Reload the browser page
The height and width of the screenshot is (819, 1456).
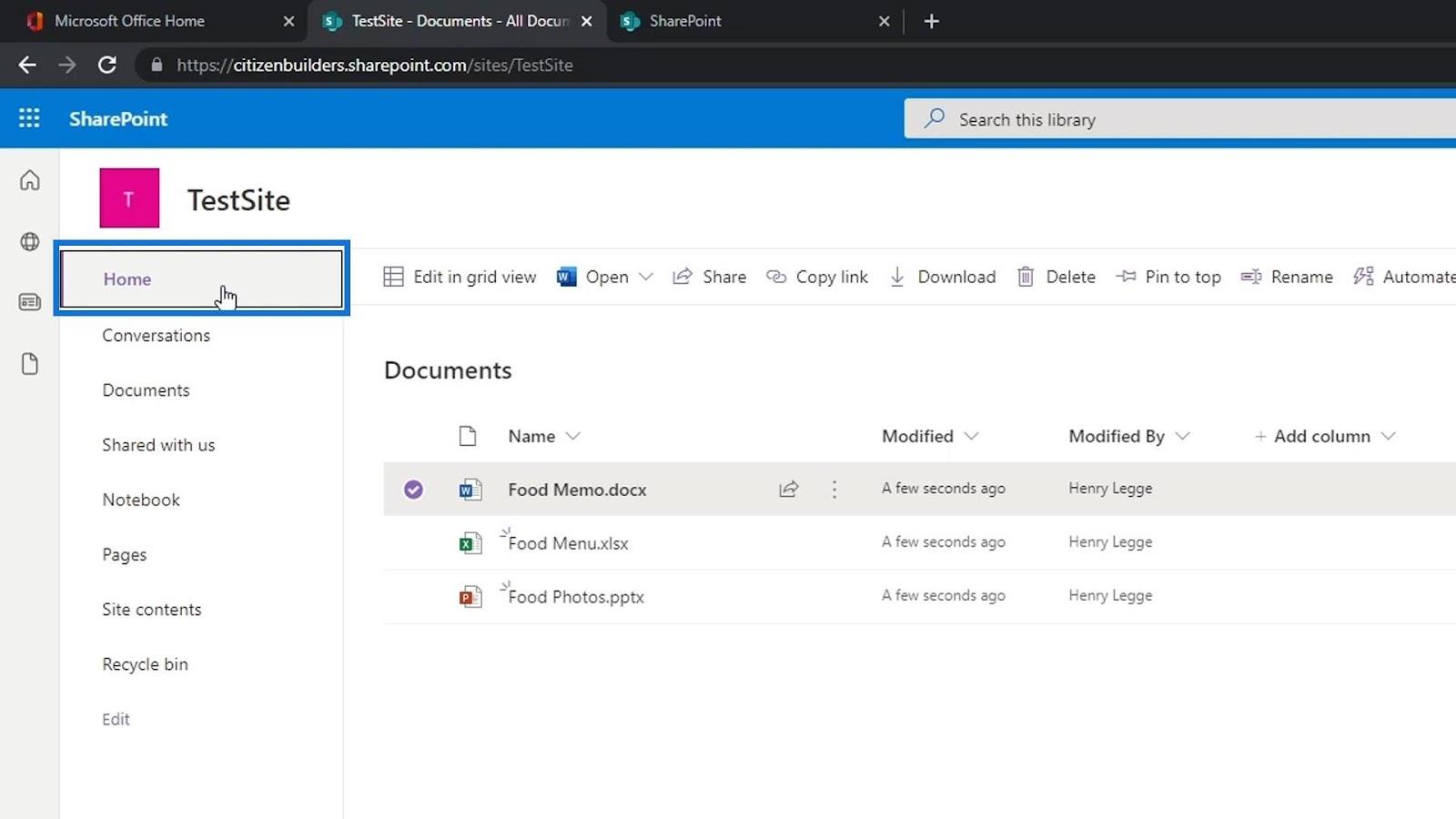[x=107, y=65]
